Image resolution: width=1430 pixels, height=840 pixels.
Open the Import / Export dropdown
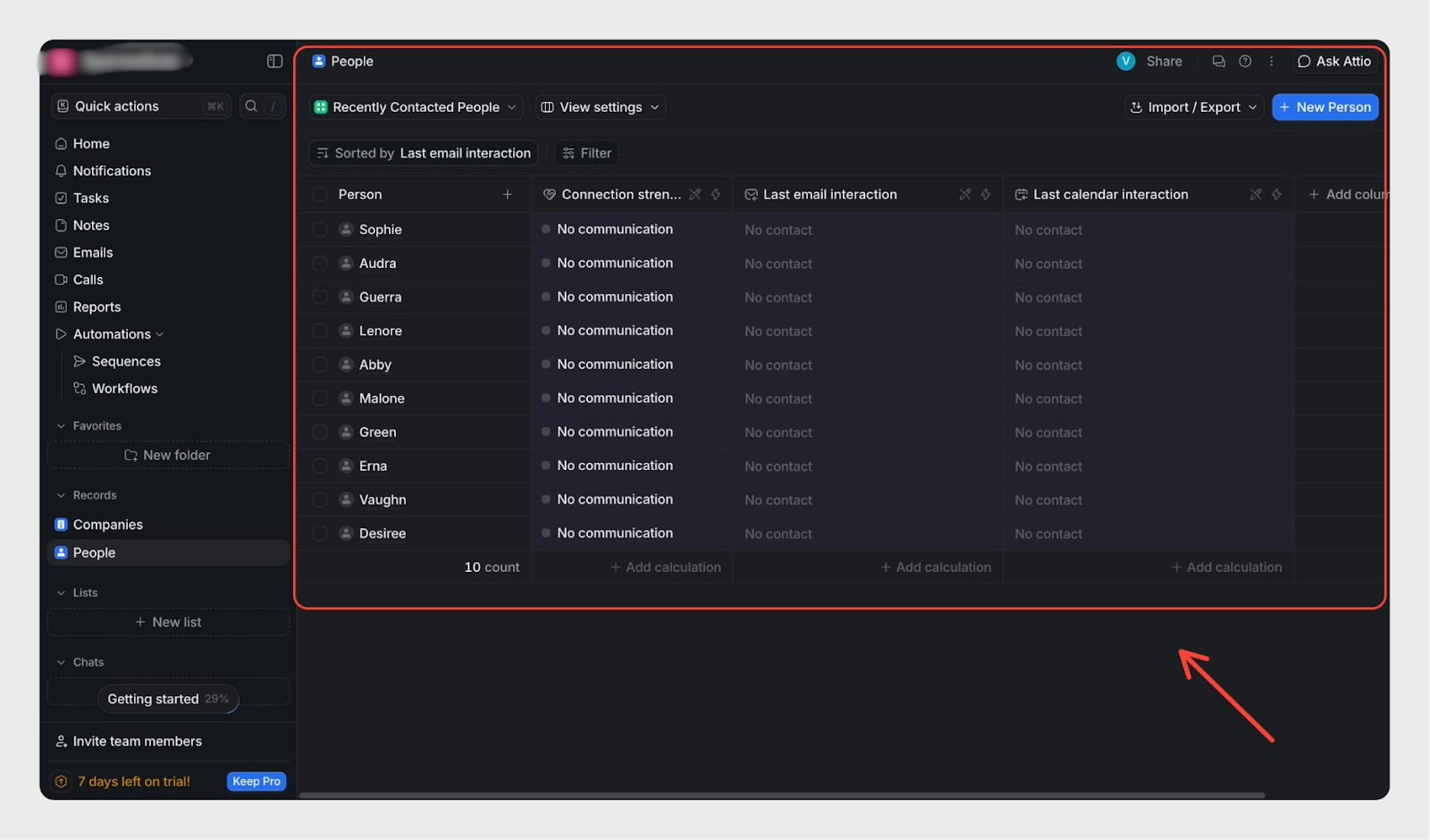click(1193, 107)
